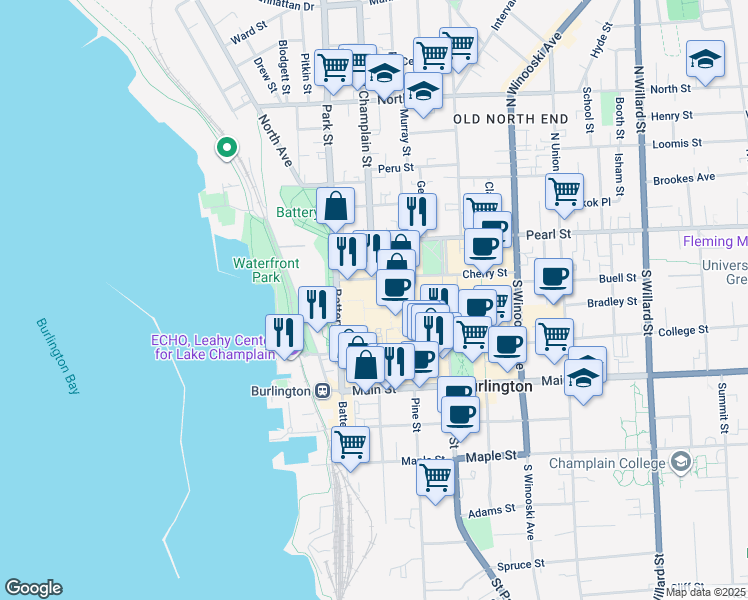Select the Spruce St label
The height and width of the screenshot is (600, 748).
point(520,565)
